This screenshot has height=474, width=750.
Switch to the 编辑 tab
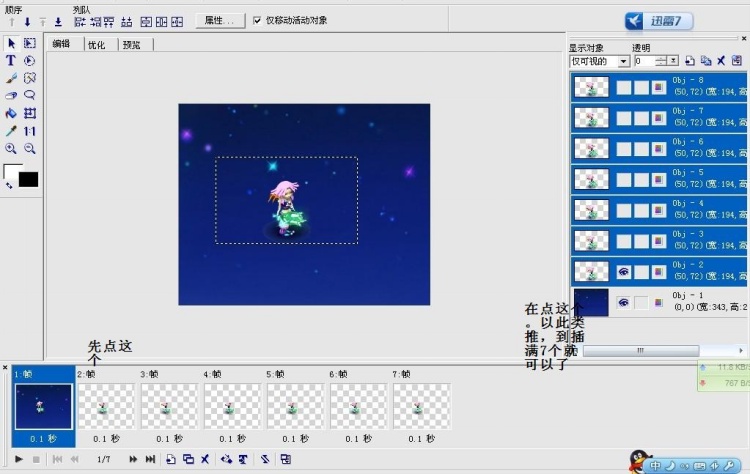click(61, 44)
